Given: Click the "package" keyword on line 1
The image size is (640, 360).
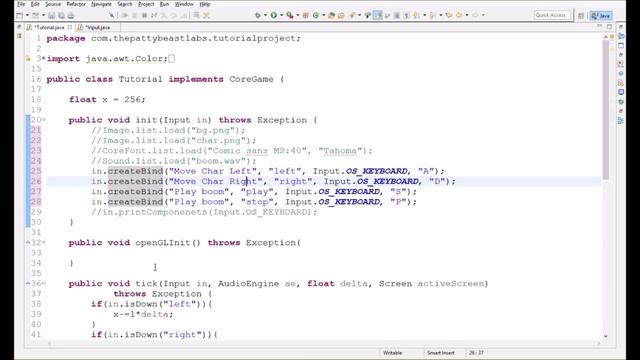Looking at the screenshot, I should (x=66, y=38).
